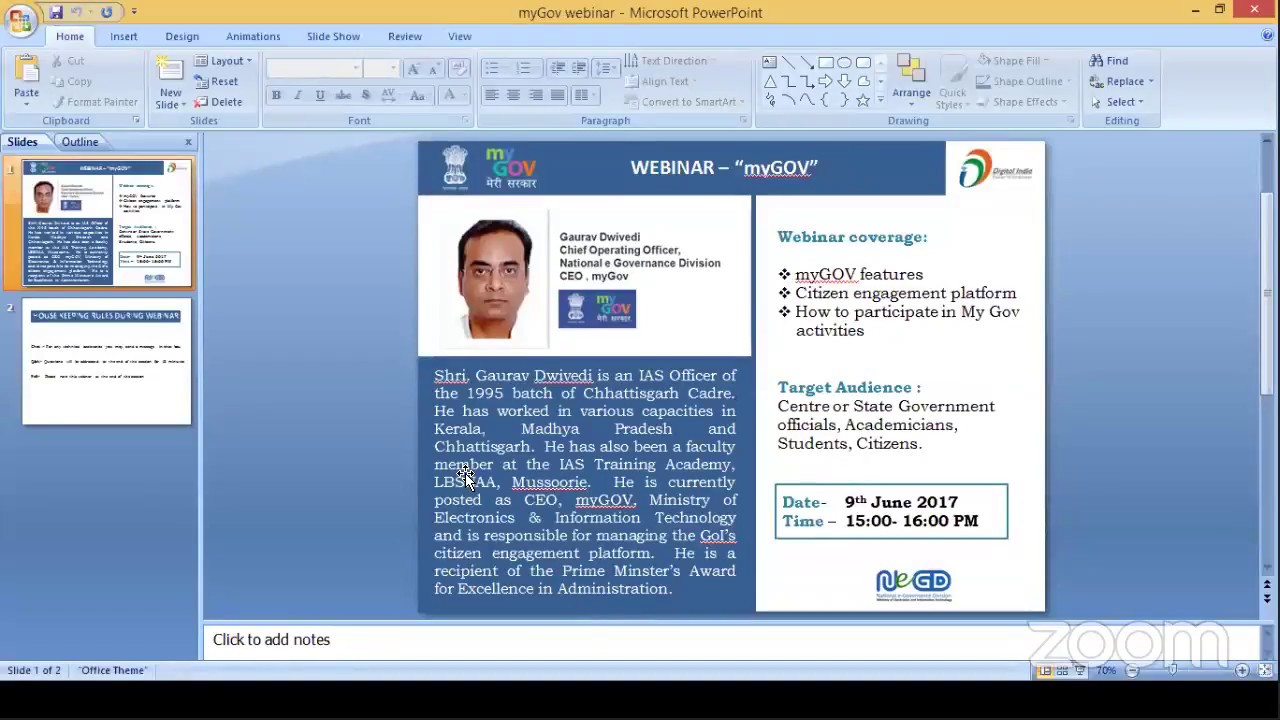Image resolution: width=1280 pixels, height=720 pixels.
Task: Open the Layout dropdown
Action: click(x=223, y=61)
